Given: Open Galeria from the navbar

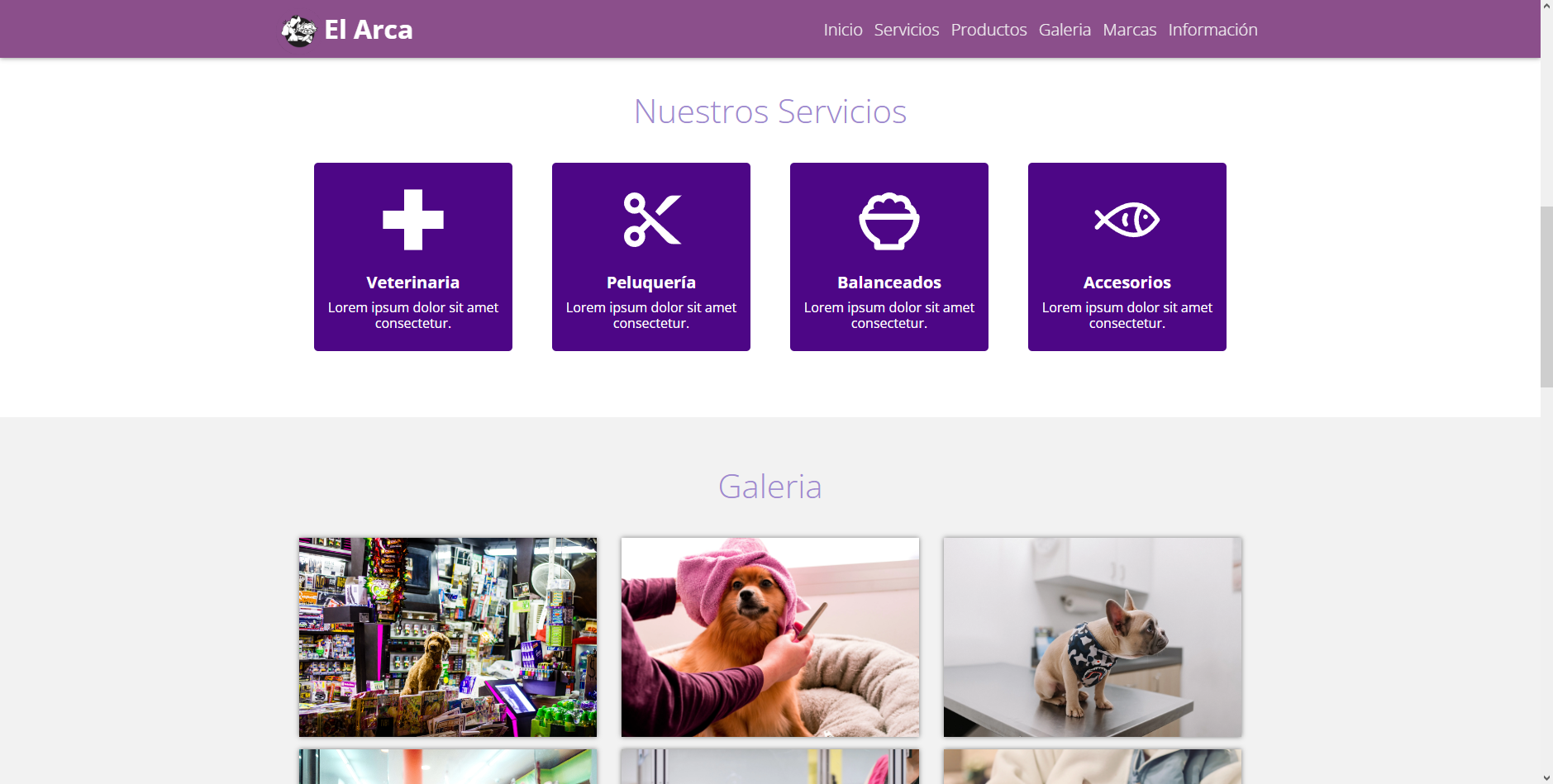Looking at the screenshot, I should pos(1065,30).
